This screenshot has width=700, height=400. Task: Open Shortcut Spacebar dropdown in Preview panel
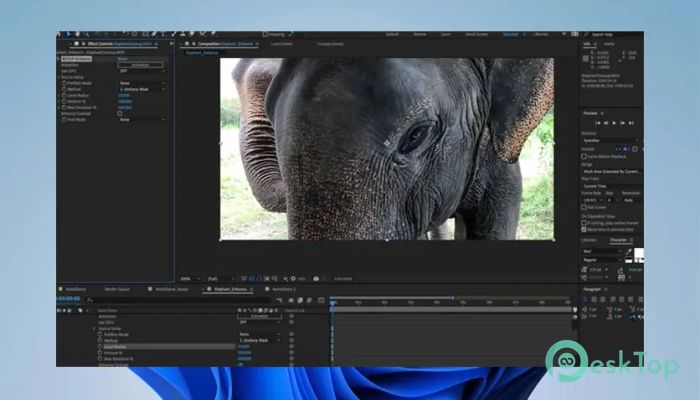[x=610, y=141]
